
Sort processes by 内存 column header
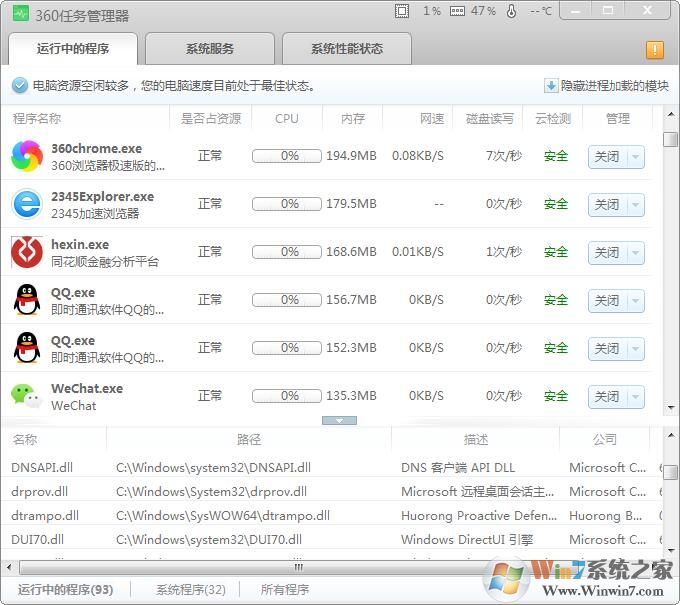[352, 118]
